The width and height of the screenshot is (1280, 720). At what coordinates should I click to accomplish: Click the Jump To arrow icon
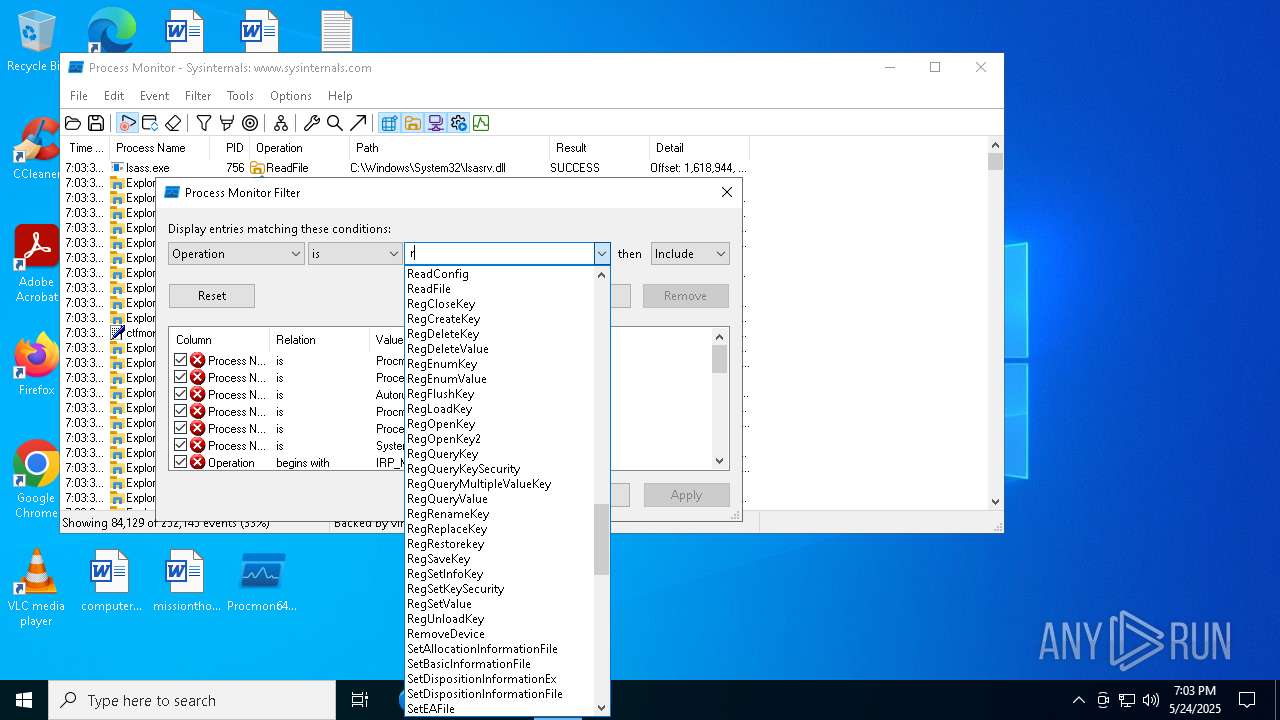358,123
